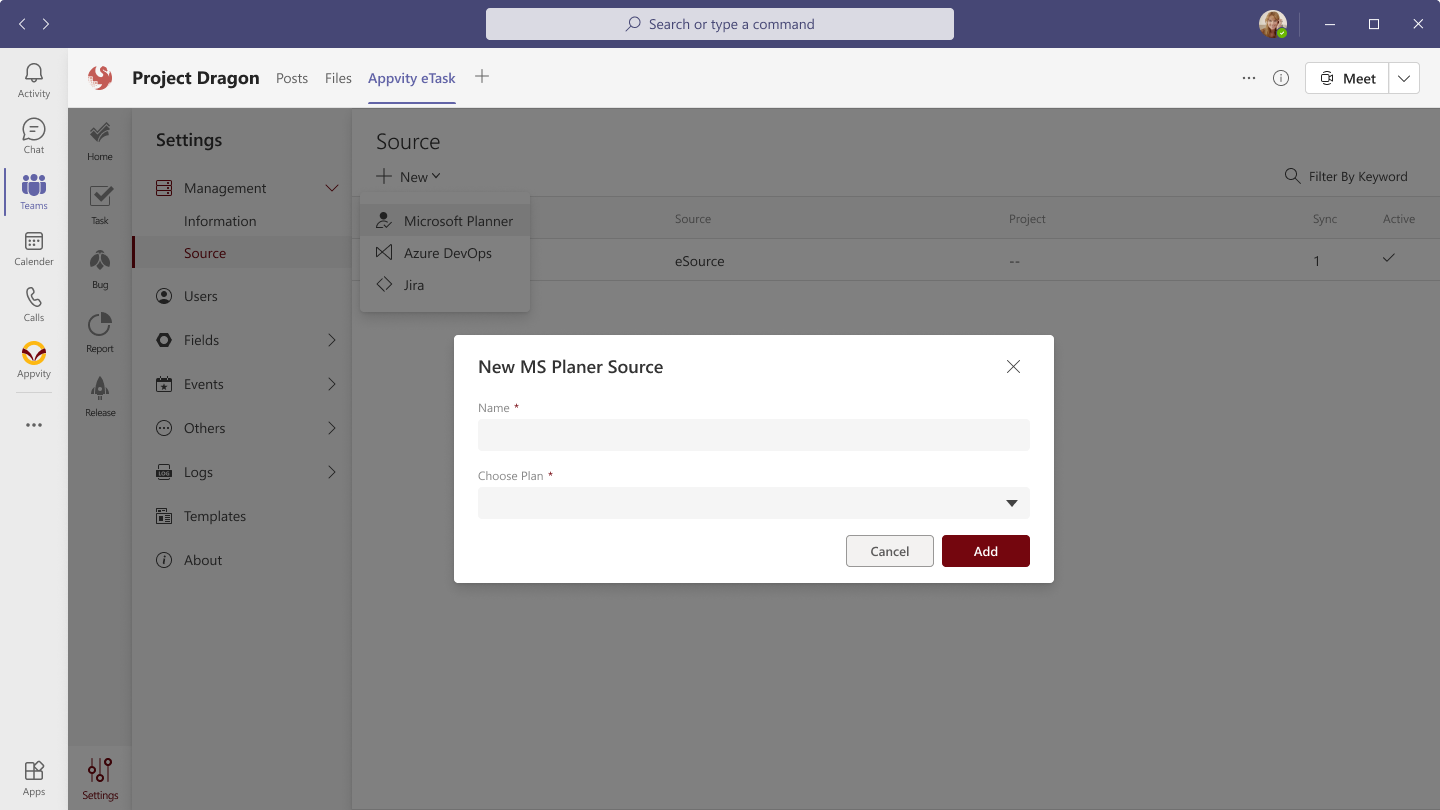
Task: Click the Name input field
Action: [753, 435]
